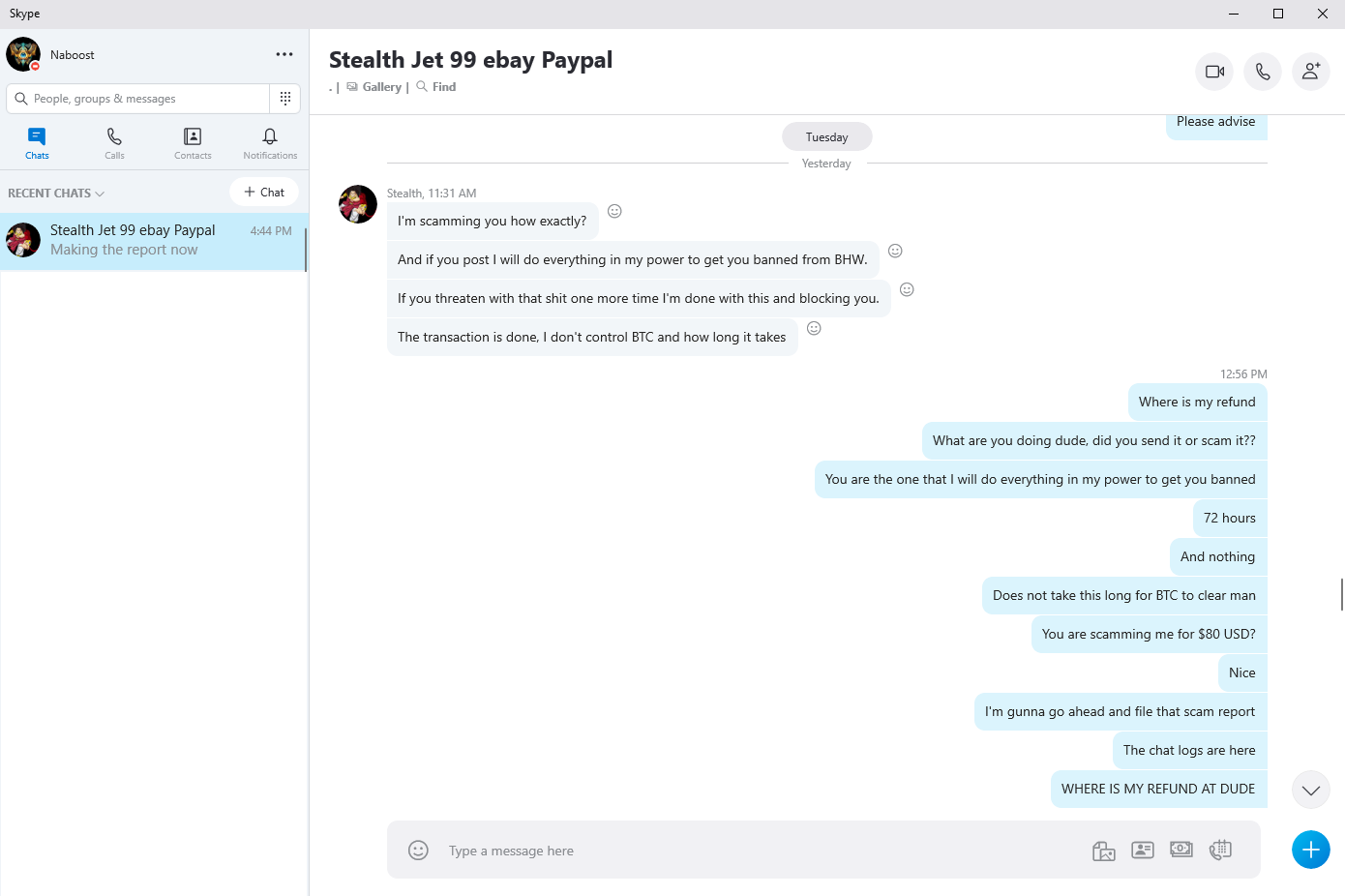The image size is (1345, 896).
Task: Open the Contacts tab
Action: tap(193, 143)
